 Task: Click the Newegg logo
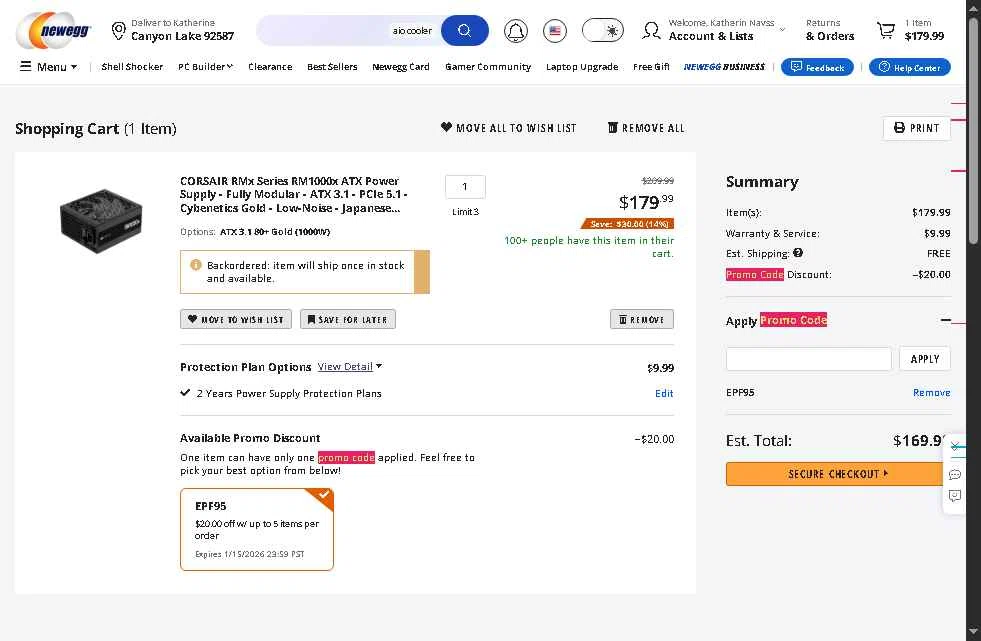click(54, 30)
